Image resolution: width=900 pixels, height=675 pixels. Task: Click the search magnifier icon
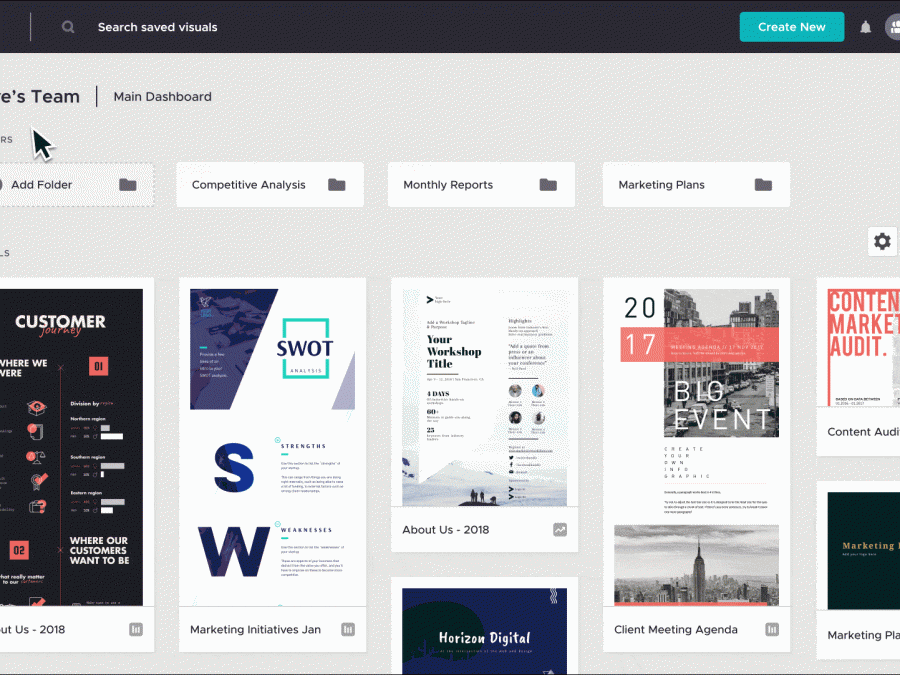pos(68,27)
